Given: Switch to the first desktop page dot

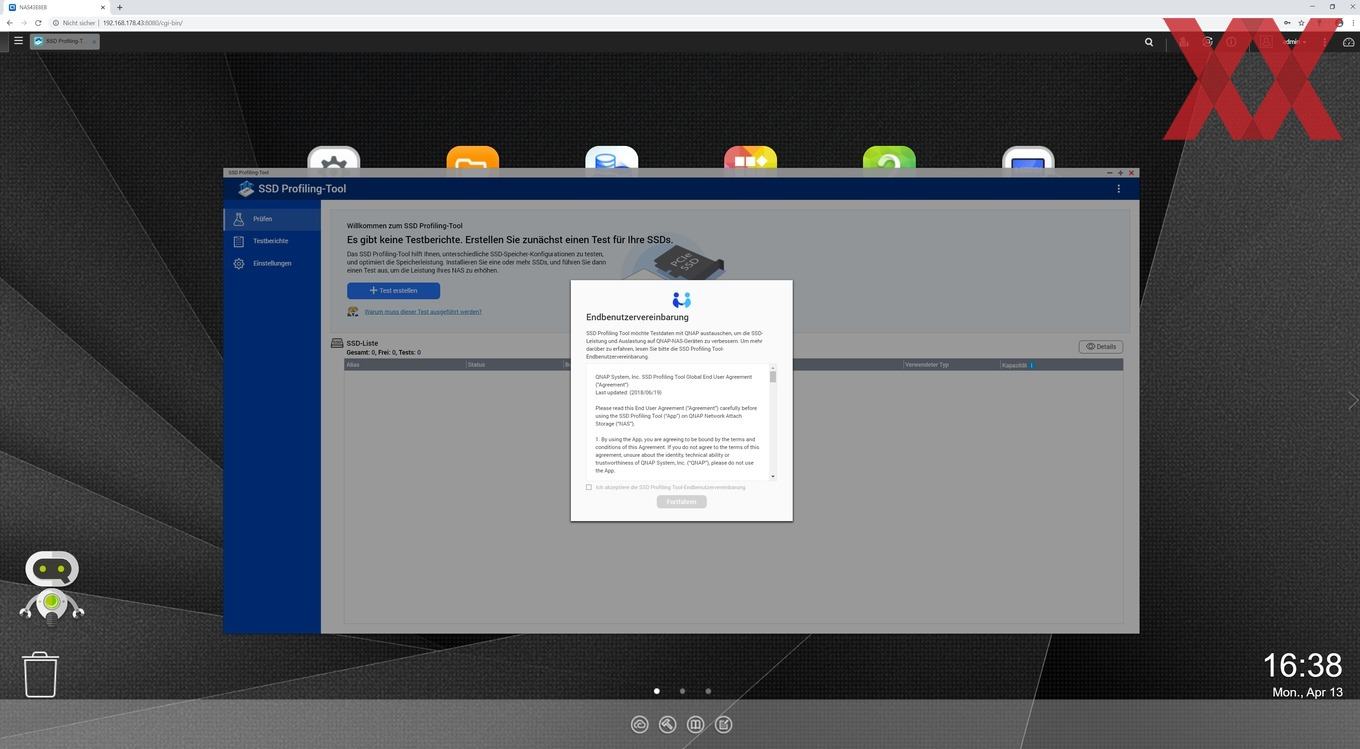Looking at the screenshot, I should click(657, 691).
